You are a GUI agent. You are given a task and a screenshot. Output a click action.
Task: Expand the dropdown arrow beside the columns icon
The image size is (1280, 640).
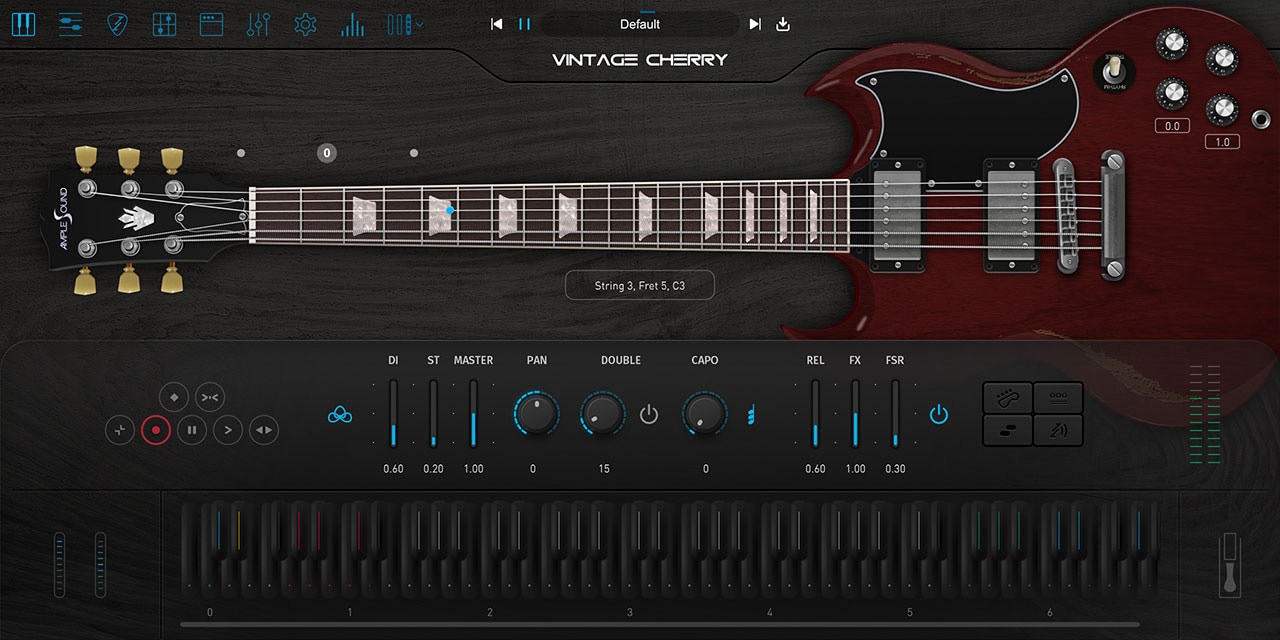[x=420, y=24]
